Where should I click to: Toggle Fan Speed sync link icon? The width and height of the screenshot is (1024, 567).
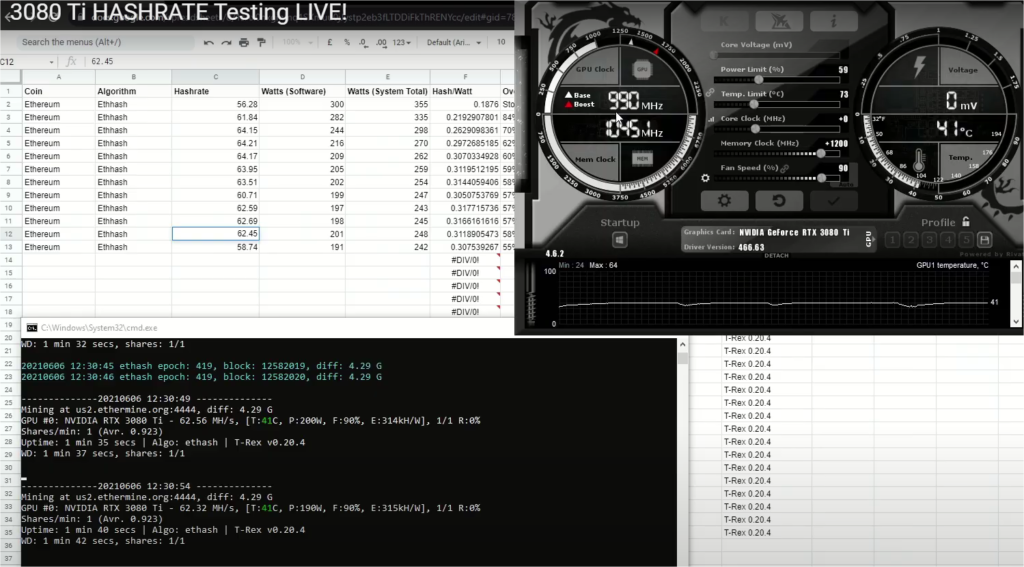[x=785, y=169]
